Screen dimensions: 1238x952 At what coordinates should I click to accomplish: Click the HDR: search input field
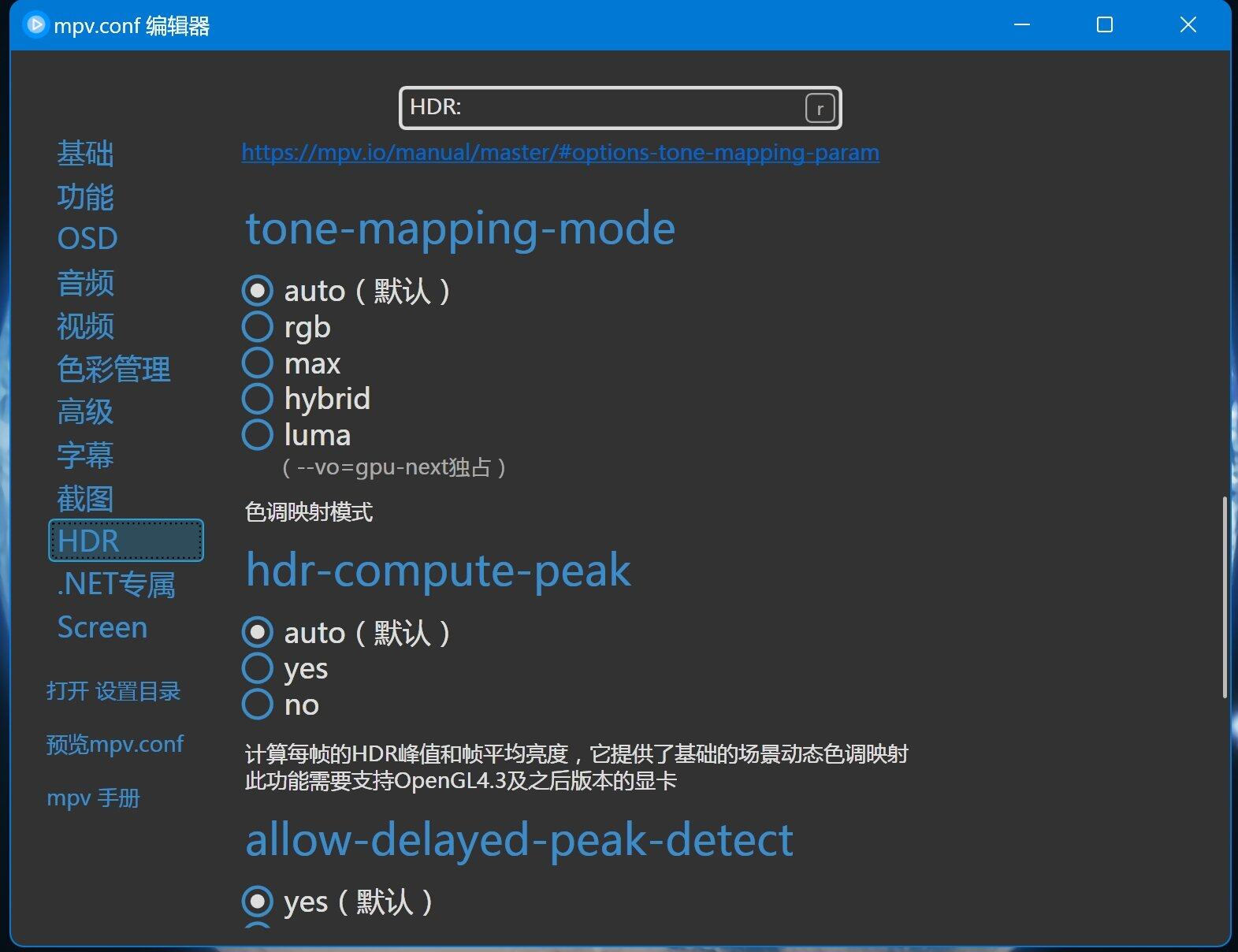click(620, 108)
